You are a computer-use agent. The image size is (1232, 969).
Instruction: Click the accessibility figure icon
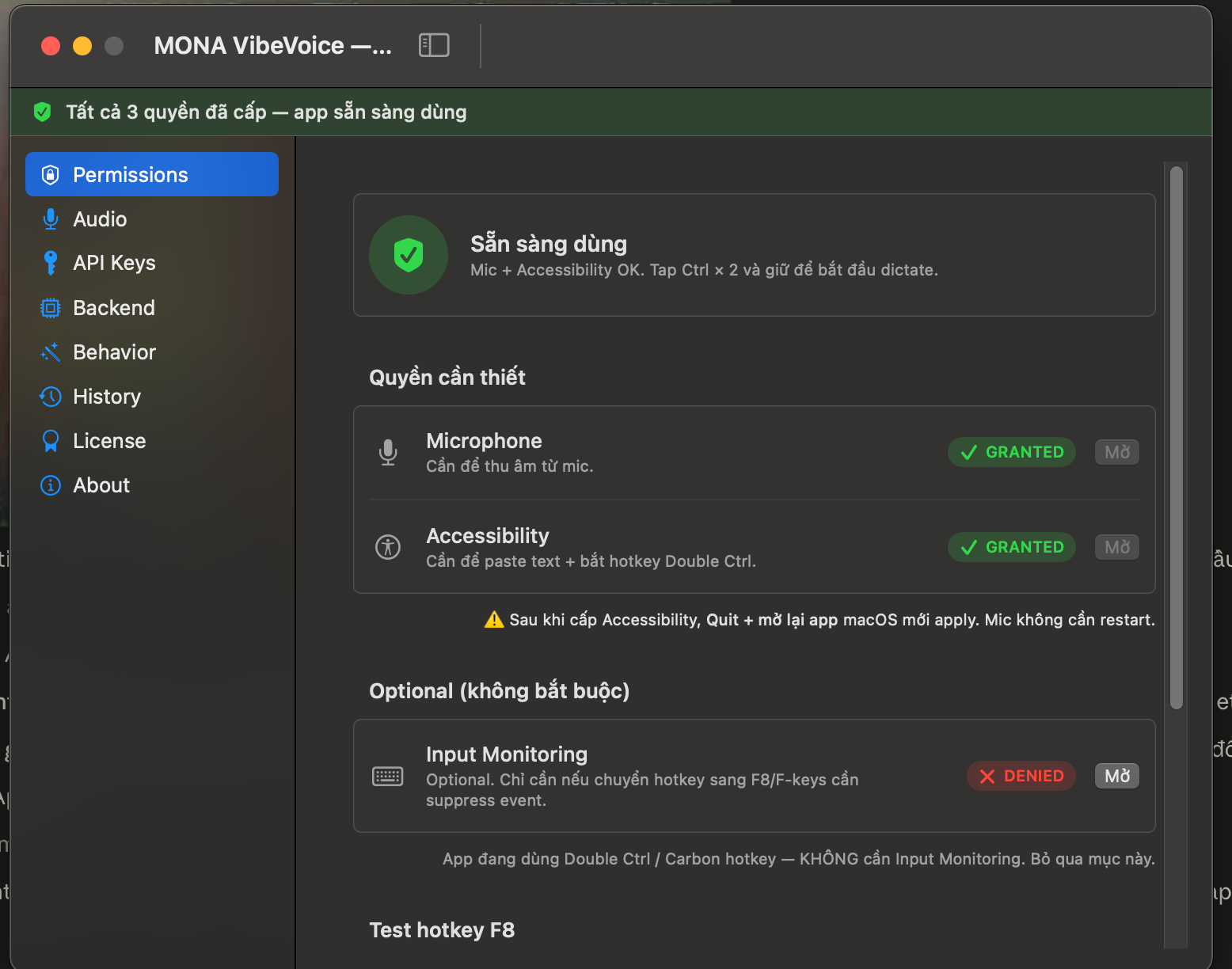(x=388, y=547)
